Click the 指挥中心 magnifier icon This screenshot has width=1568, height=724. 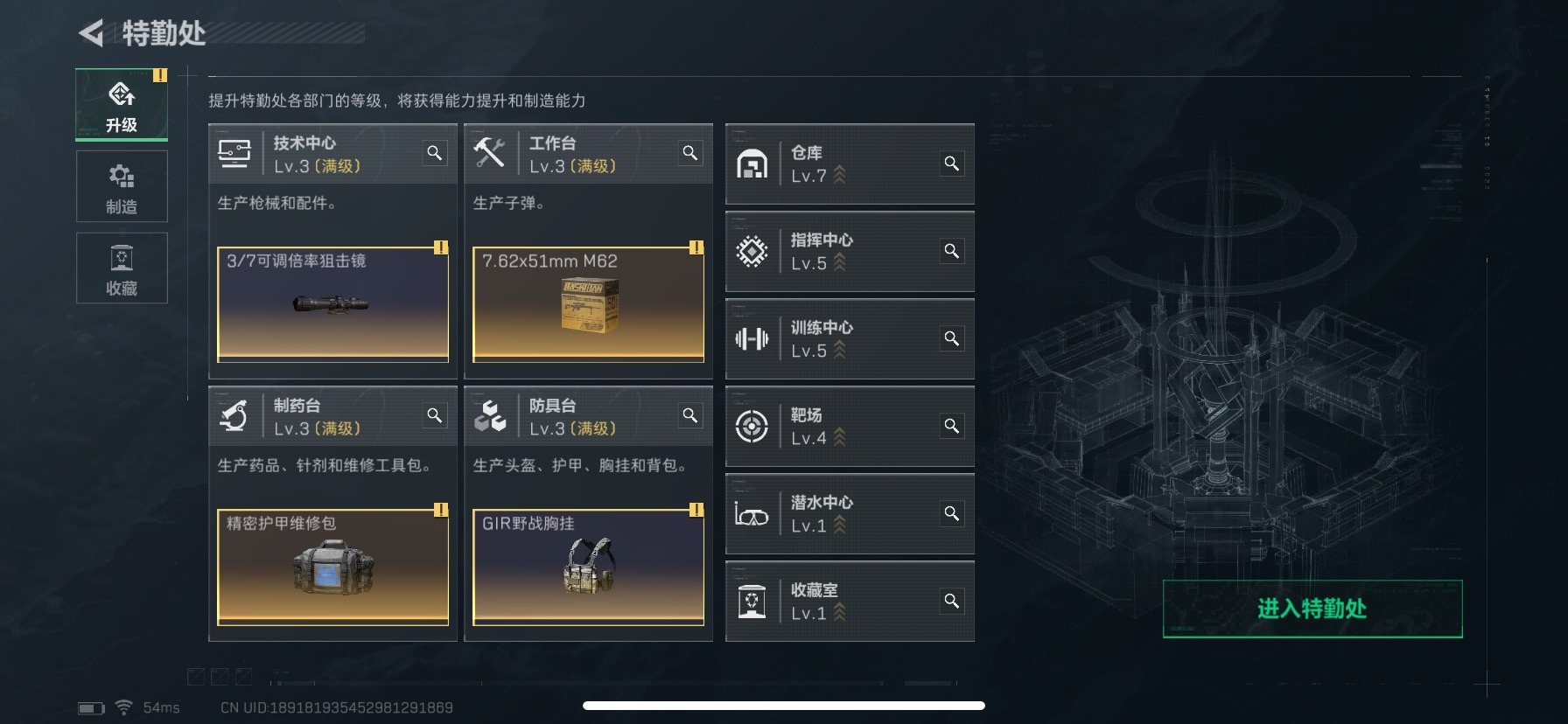951,251
